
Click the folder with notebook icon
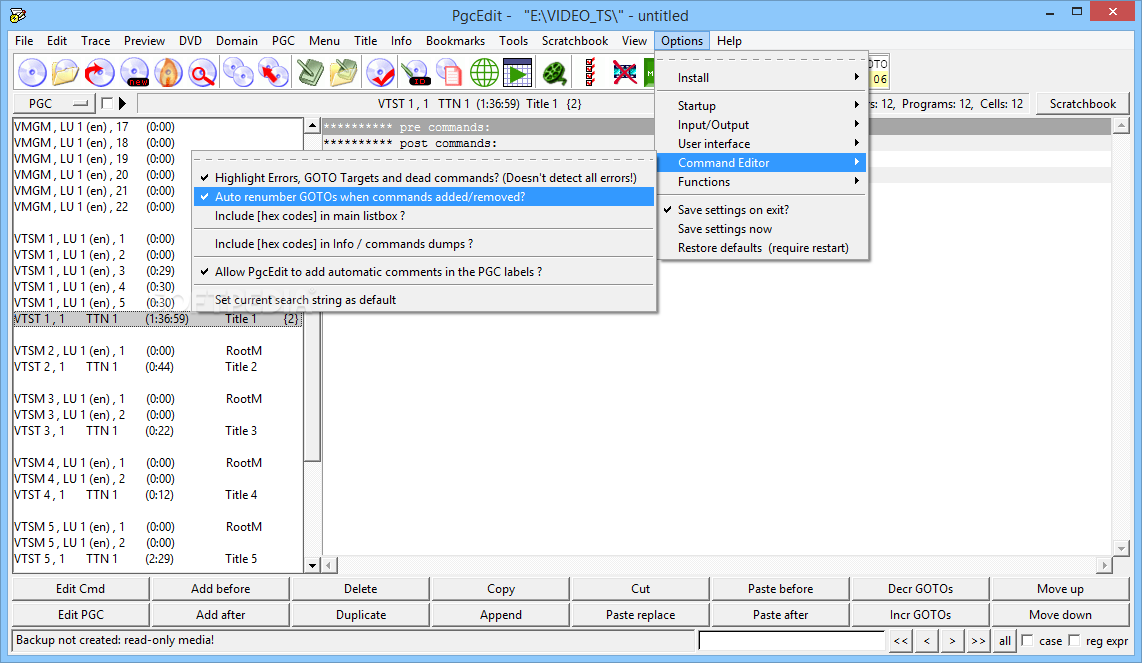pos(343,72)
